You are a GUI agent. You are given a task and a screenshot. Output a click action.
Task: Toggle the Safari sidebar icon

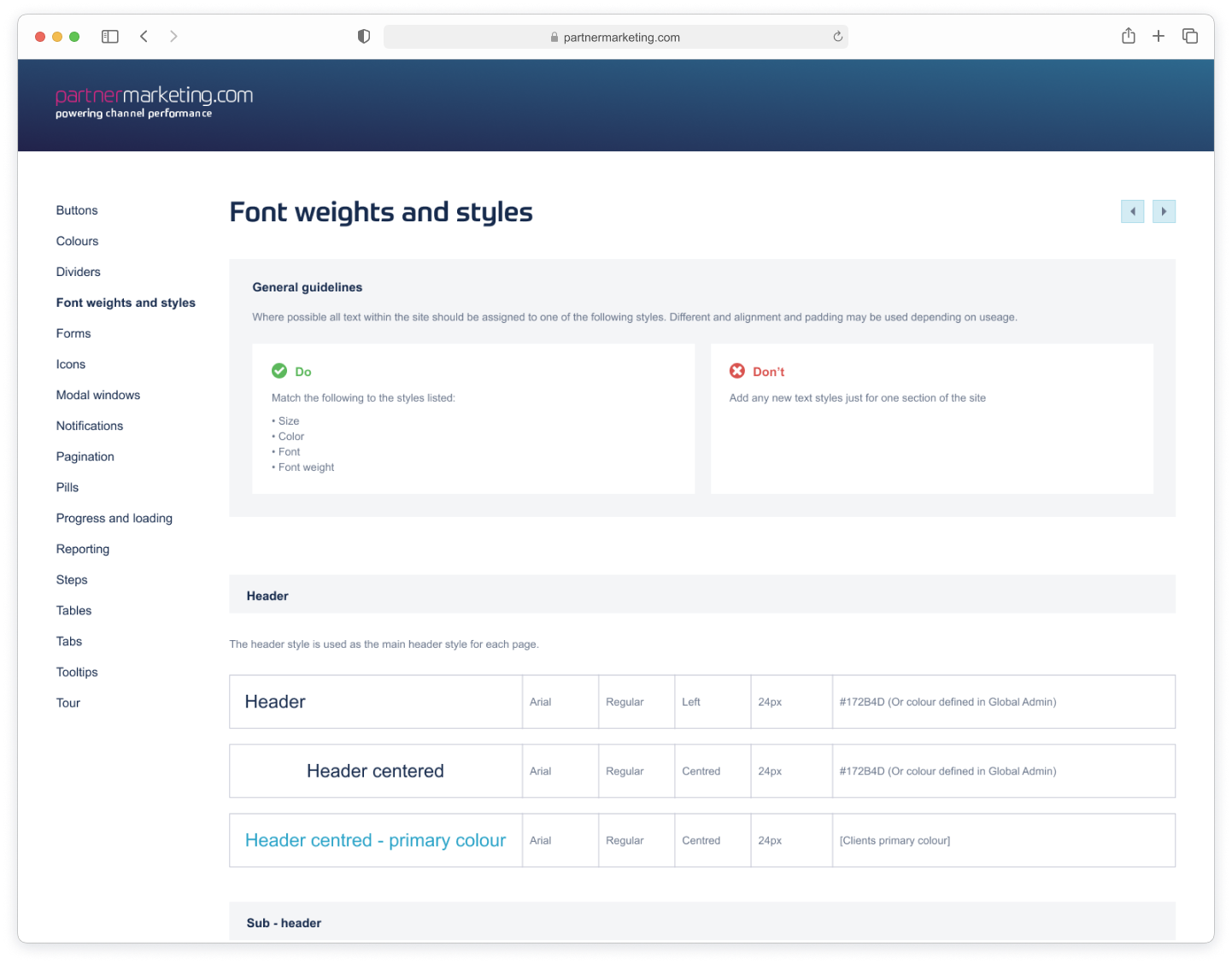110,37
